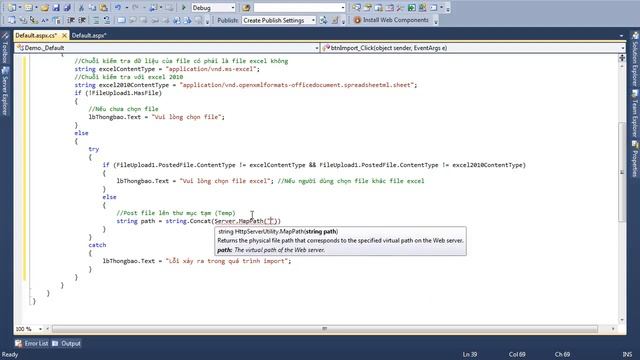Open the Undo history dropdown arrow

click(127, 8)
